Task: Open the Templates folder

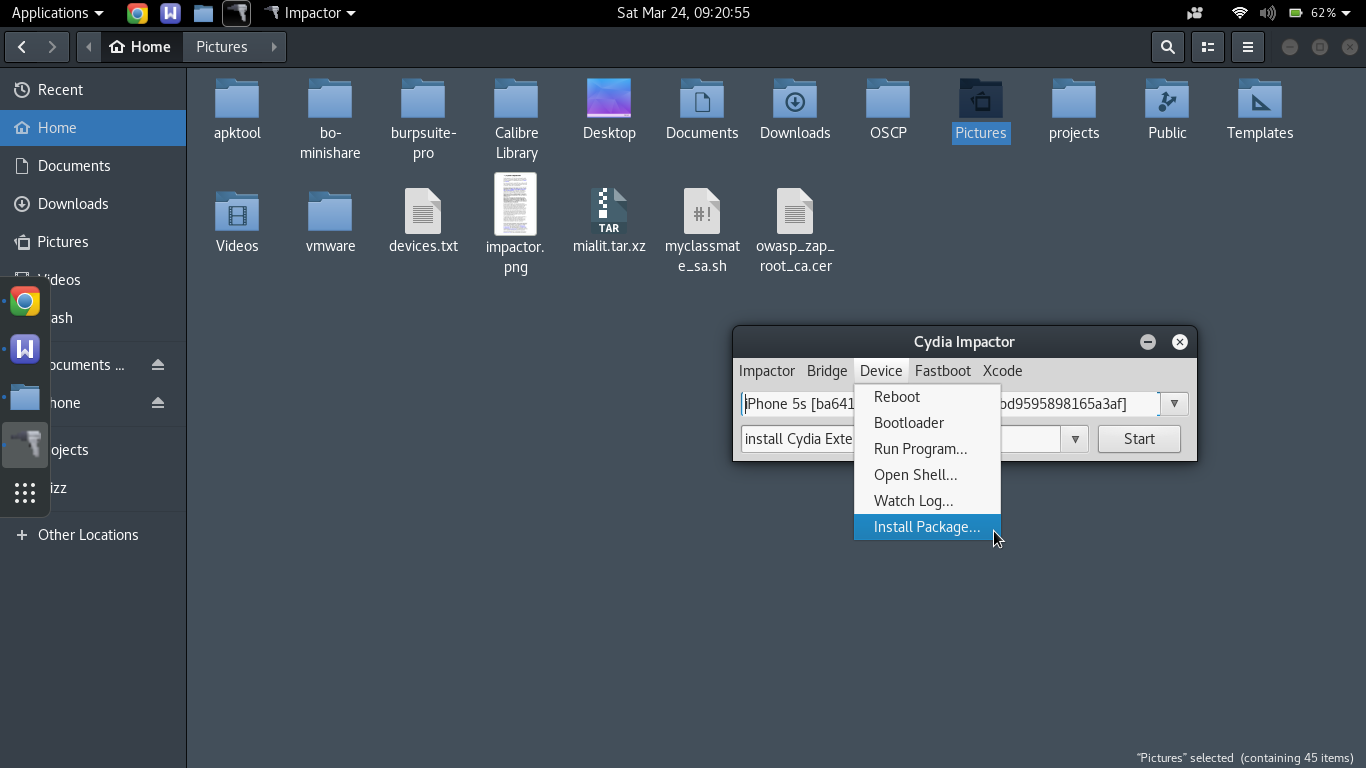Action: coord(1260,110)
